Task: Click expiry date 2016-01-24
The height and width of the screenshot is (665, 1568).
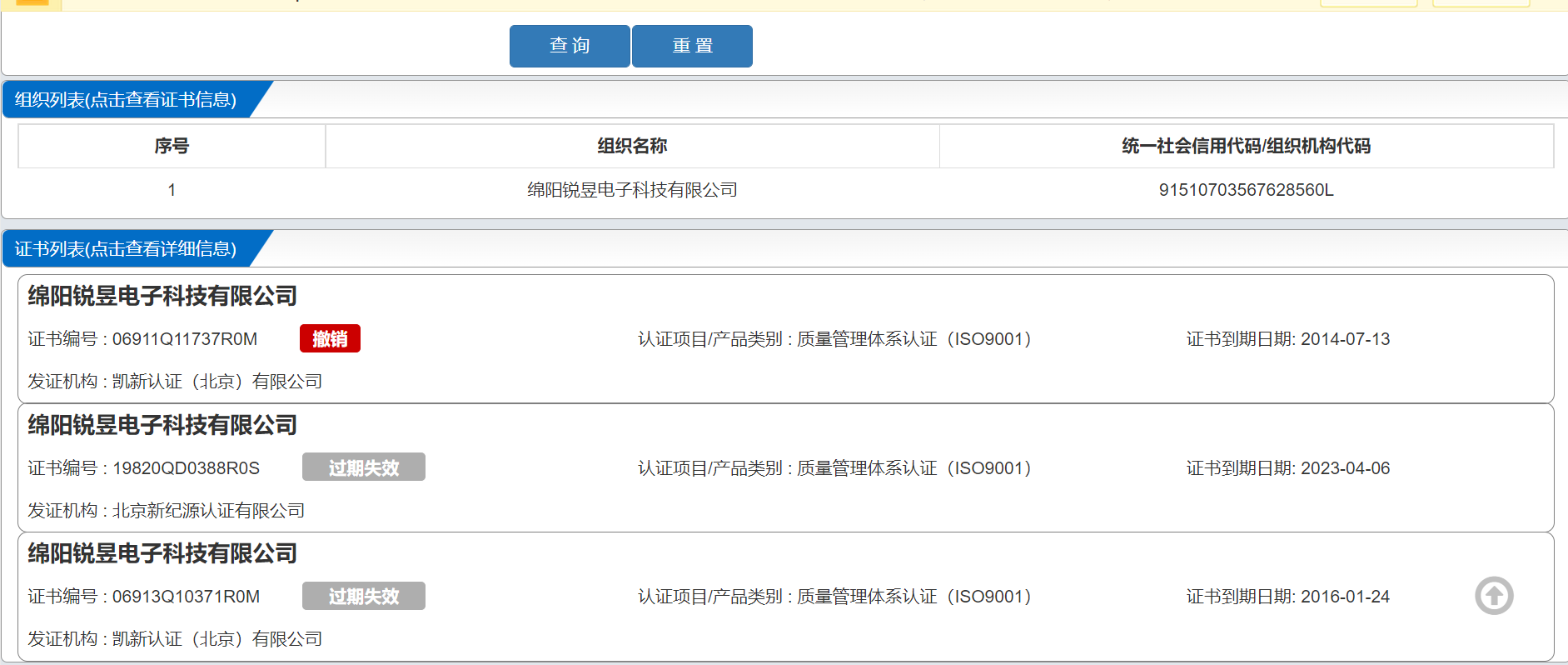Action: 1346,597
